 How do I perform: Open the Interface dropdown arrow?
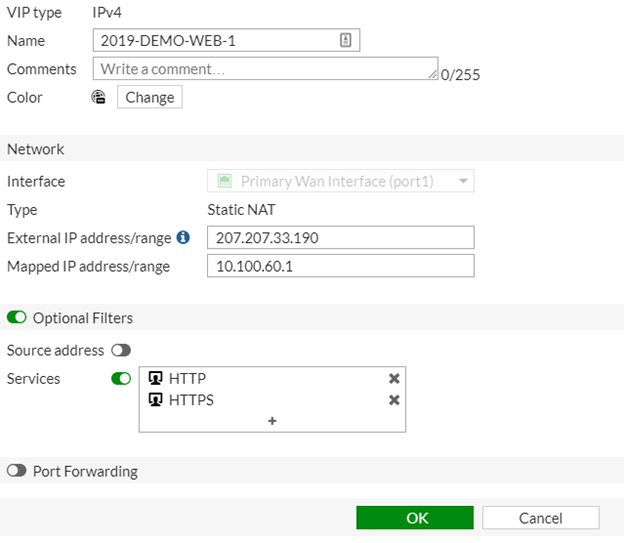[x=463, y=181]
